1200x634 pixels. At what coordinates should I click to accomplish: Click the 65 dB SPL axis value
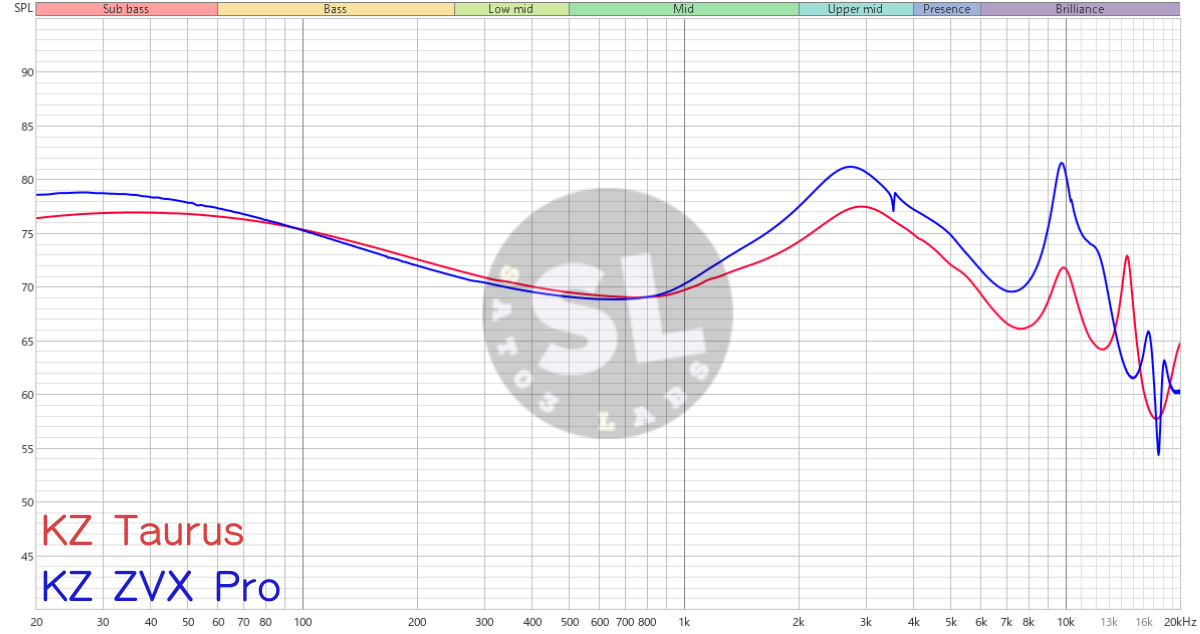(27, 341)
